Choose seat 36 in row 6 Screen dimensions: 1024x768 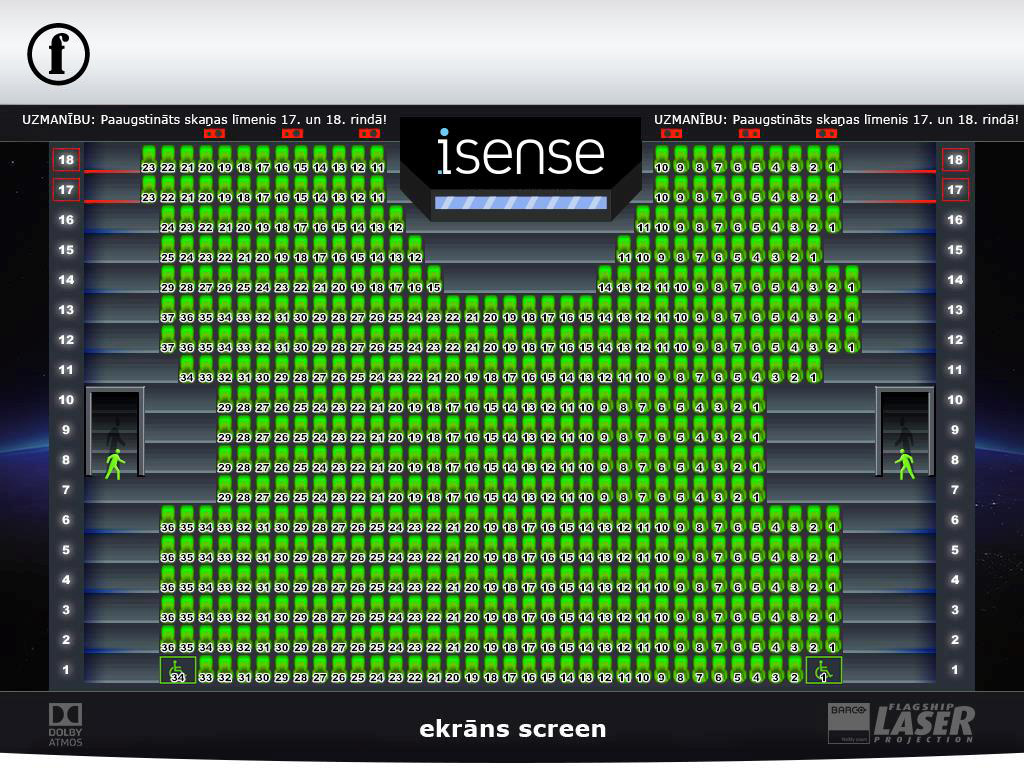point(168,522)
